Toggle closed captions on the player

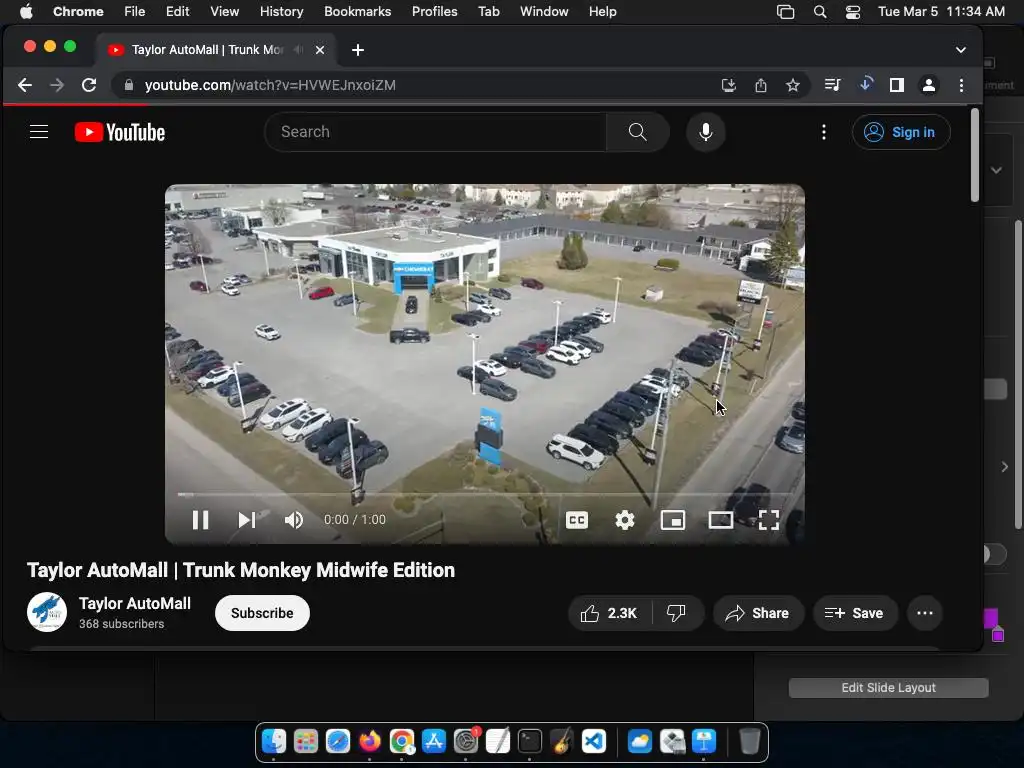point(577,520)
